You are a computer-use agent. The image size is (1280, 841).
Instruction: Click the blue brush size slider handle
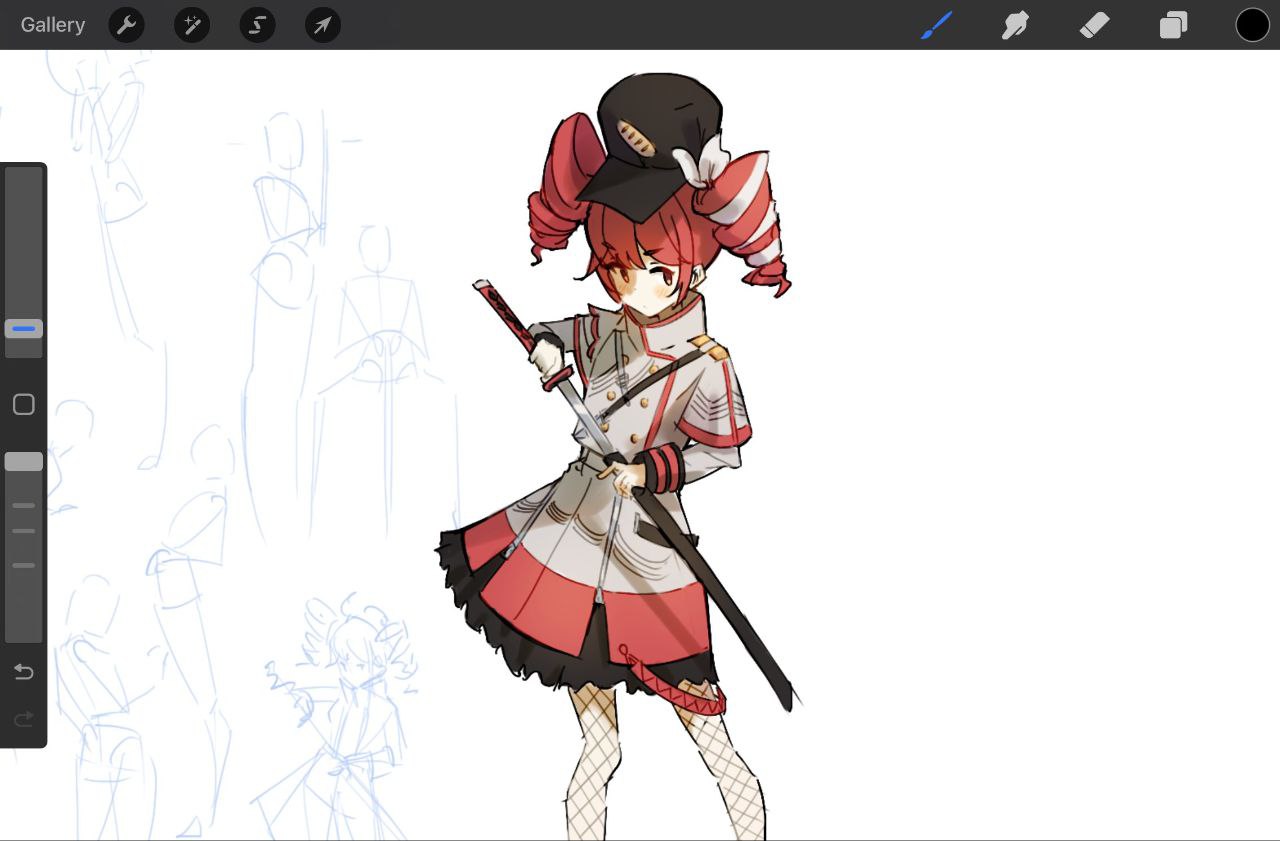[24, 329]
